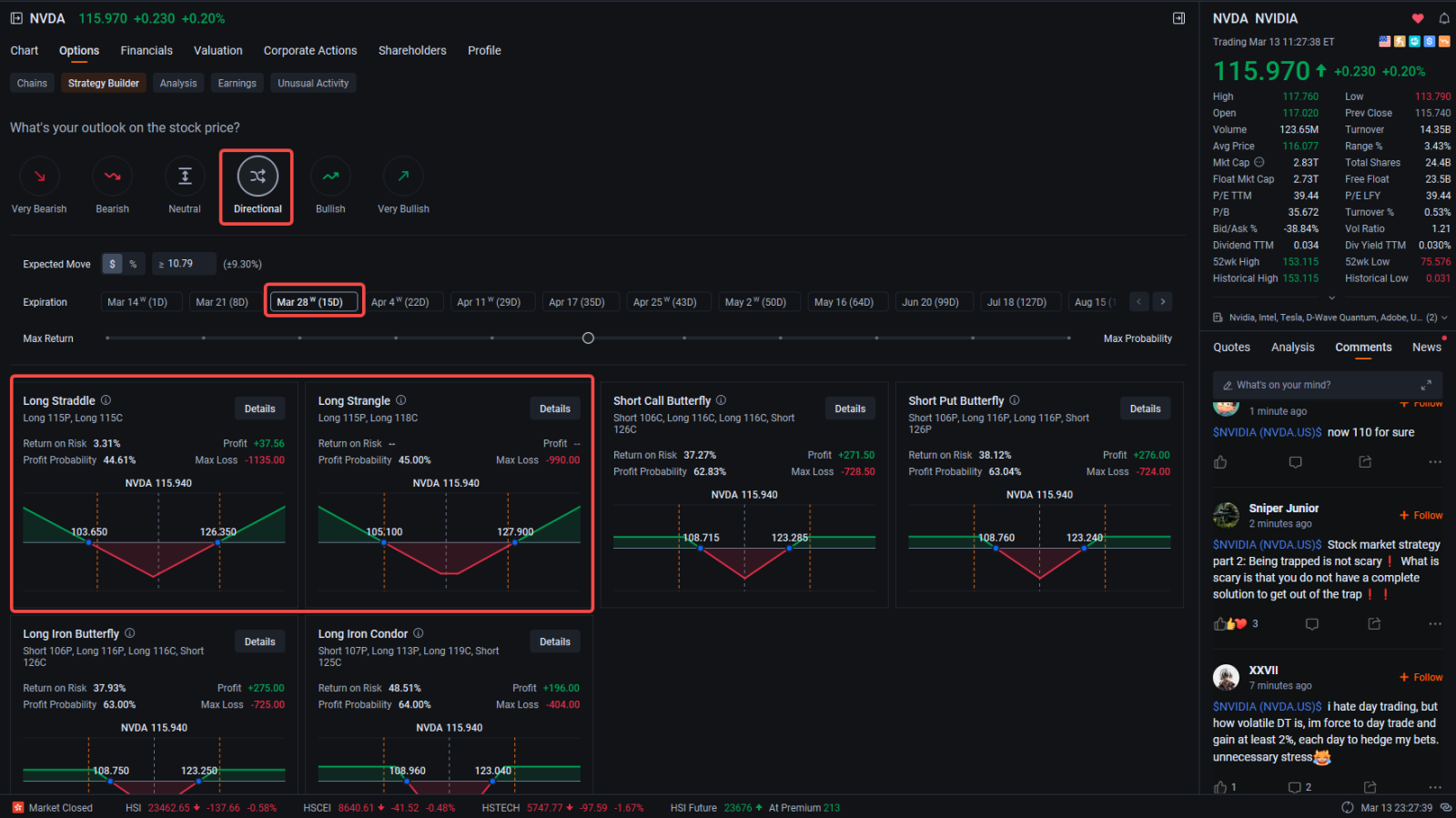Like Sniper Junior's comment

(1219, 624)
